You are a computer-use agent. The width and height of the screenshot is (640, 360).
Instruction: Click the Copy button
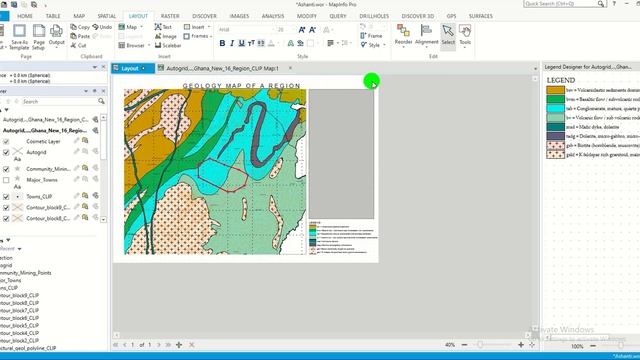coord(80,27)
